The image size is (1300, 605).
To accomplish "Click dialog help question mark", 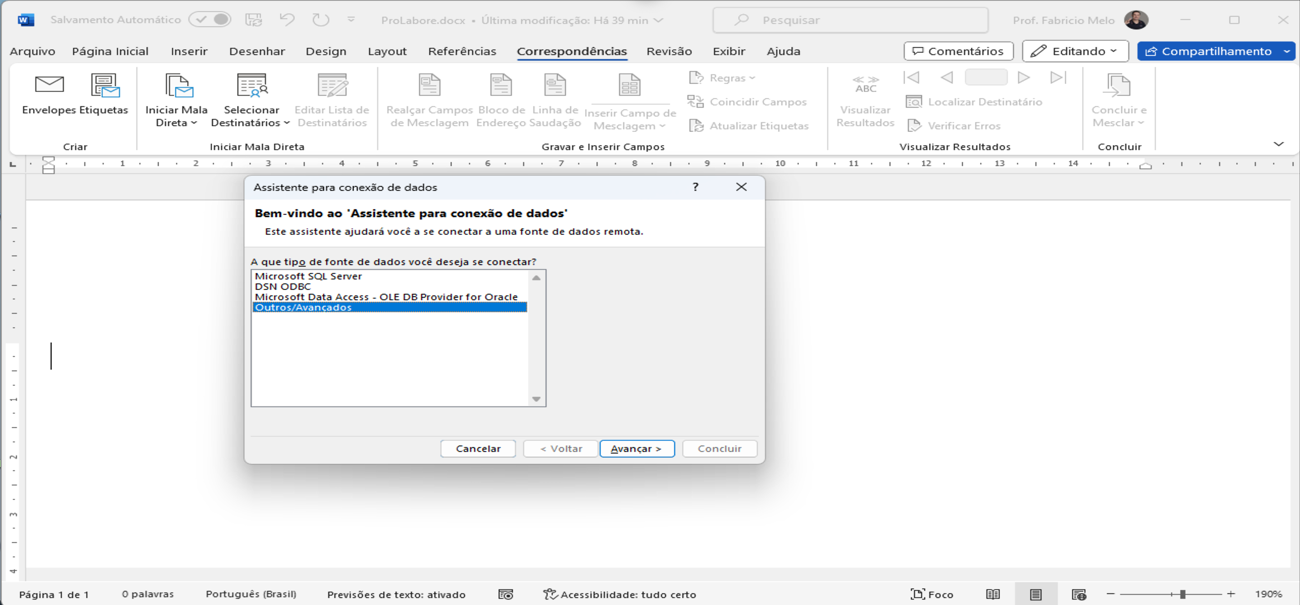I will click(695, 187).
